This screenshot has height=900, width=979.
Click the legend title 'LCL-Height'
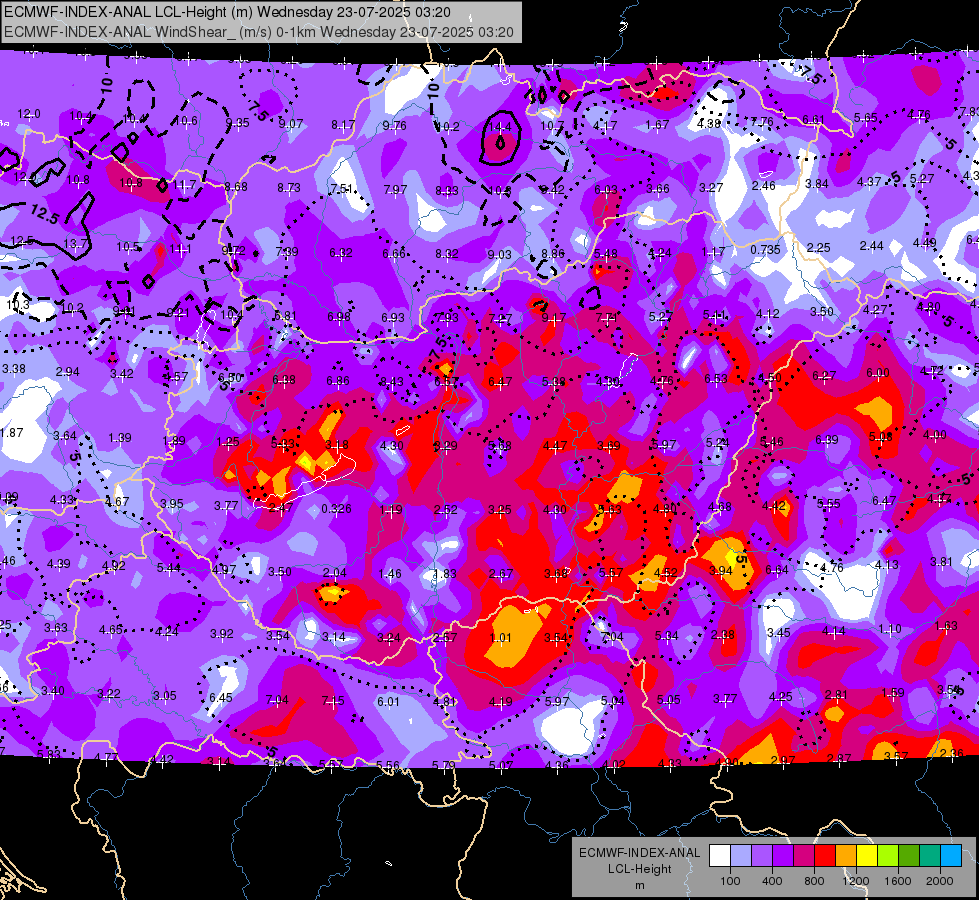[639, 869]
